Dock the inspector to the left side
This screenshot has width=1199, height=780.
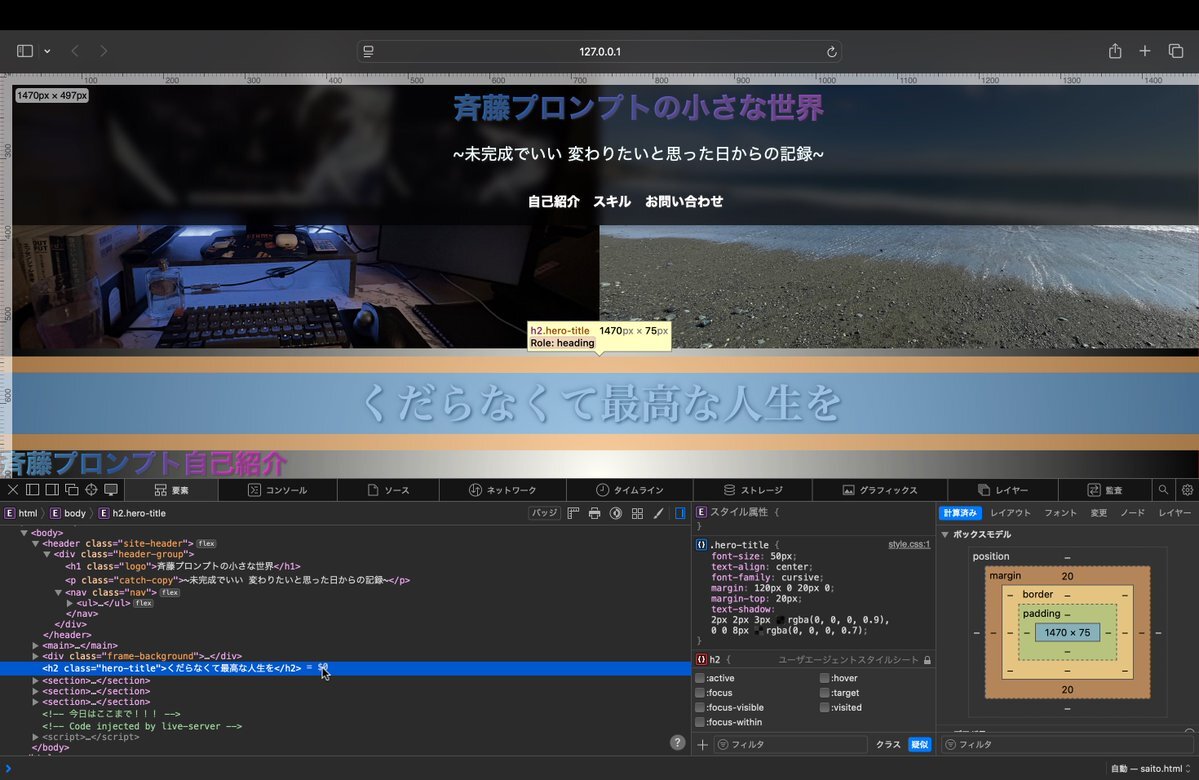point(32,489)
